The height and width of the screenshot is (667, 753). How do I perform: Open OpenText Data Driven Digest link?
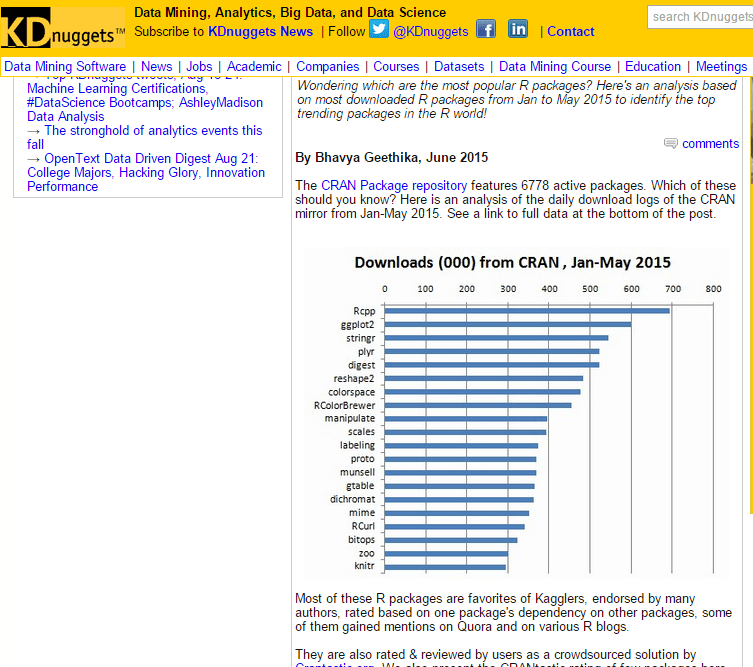146,172
